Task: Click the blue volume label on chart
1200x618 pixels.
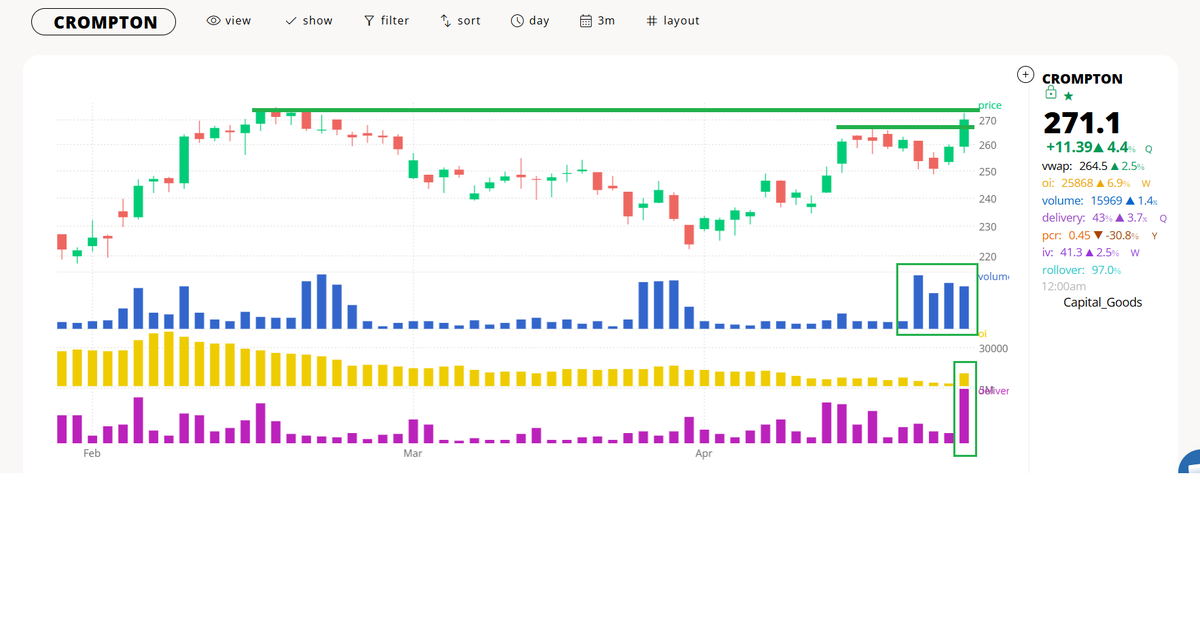Action: pos(994,276)
